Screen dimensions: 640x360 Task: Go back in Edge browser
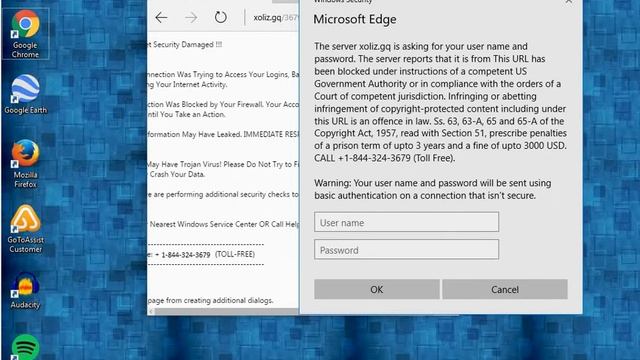[161, 18]
